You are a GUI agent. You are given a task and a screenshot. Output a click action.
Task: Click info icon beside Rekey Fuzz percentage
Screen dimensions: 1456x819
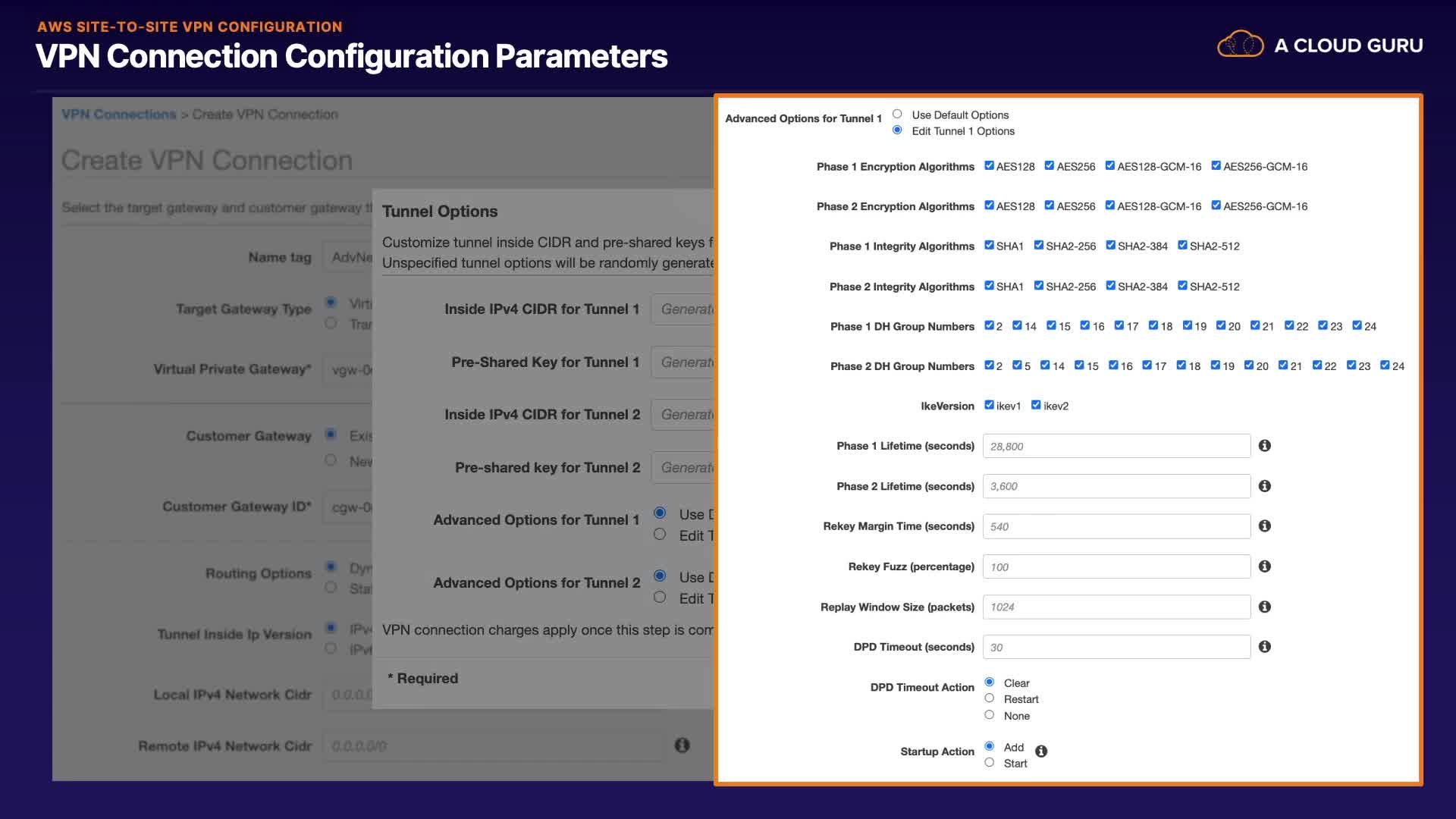click(1264, 566)
